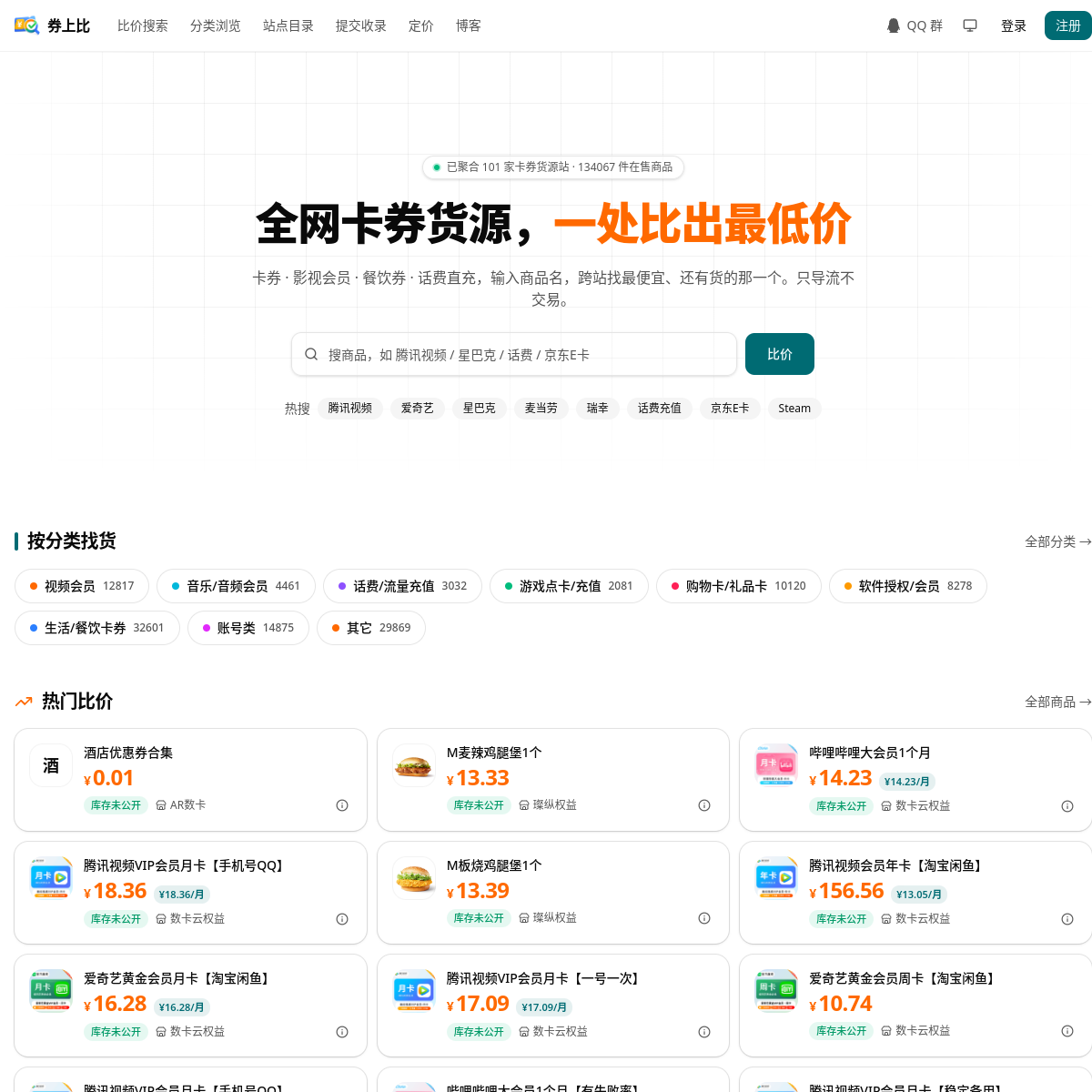Click the 登录 link
This screenshot has width=1092, height=1092.
(x=1014, y=25)
